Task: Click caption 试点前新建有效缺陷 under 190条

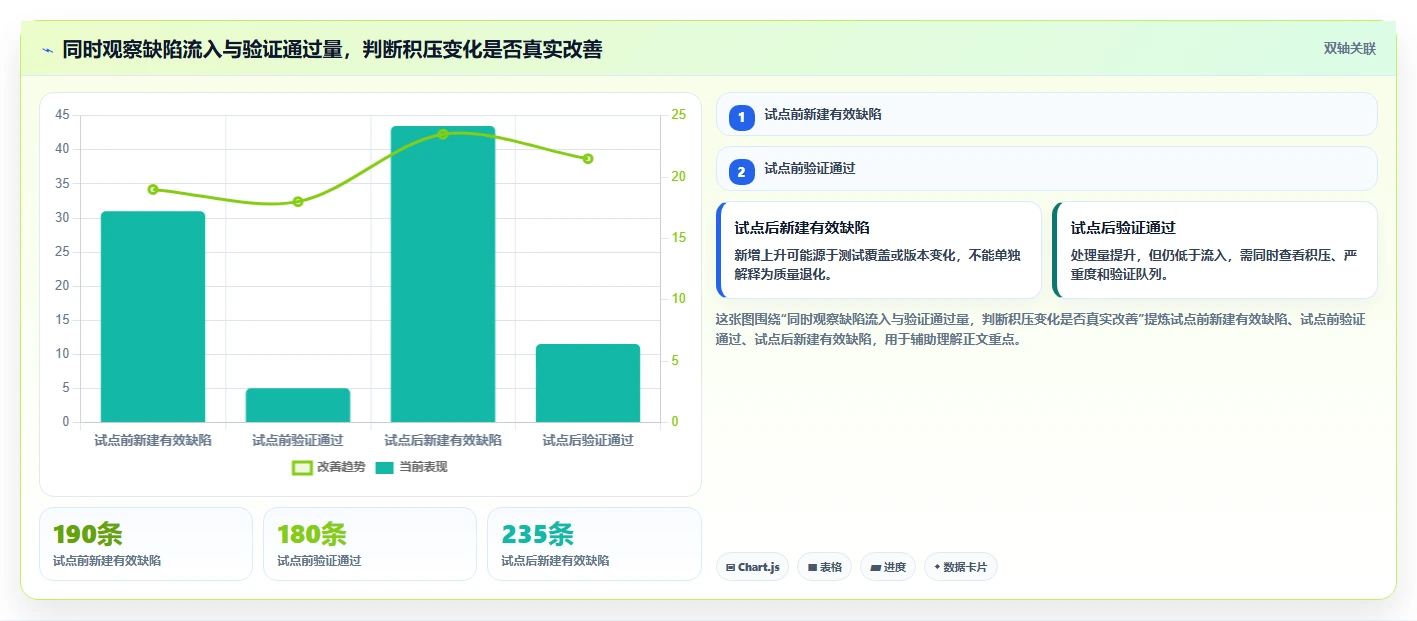Action: 107,561
